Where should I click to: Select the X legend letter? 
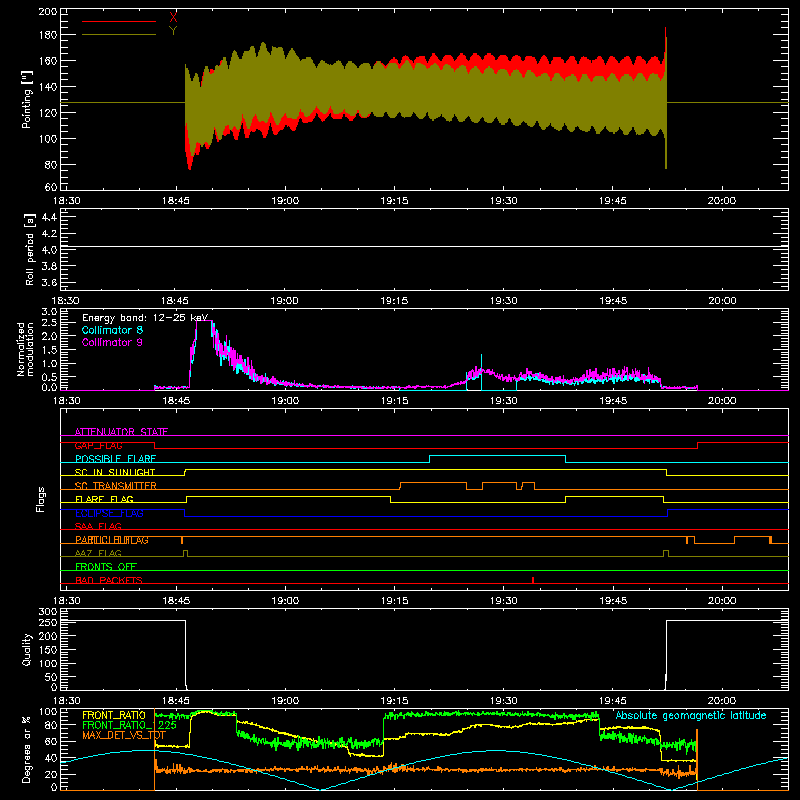point(173,18)
